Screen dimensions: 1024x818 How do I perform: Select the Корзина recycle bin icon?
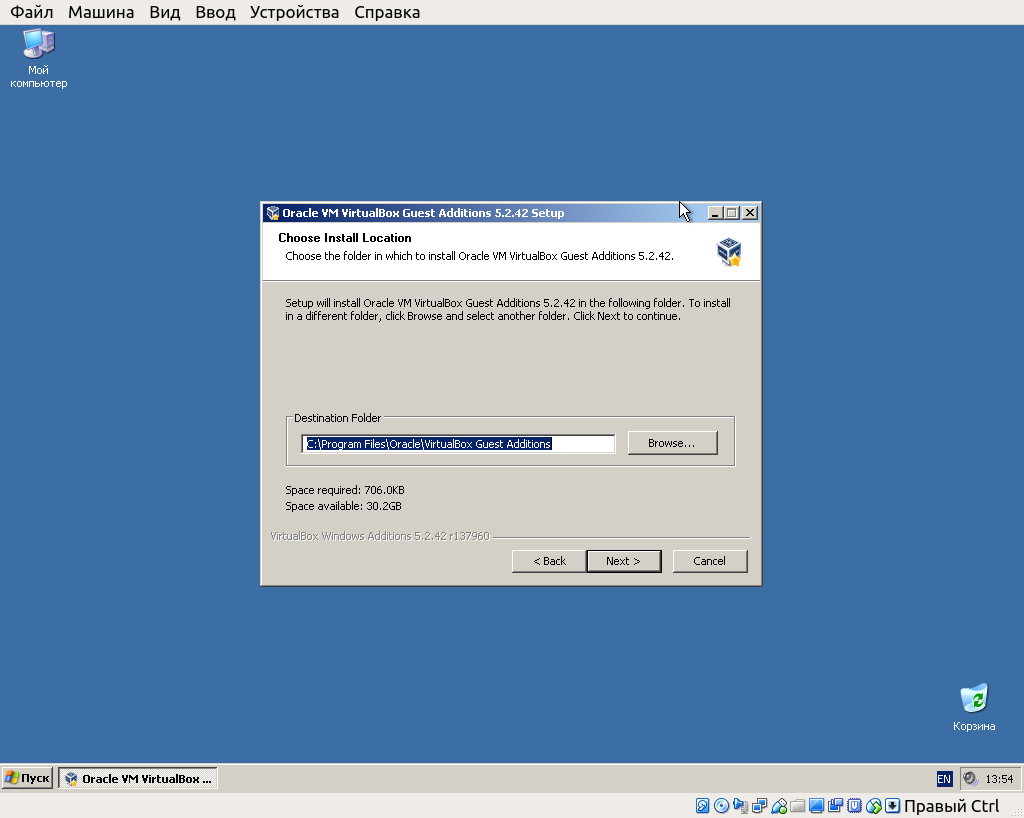point(974,708)
